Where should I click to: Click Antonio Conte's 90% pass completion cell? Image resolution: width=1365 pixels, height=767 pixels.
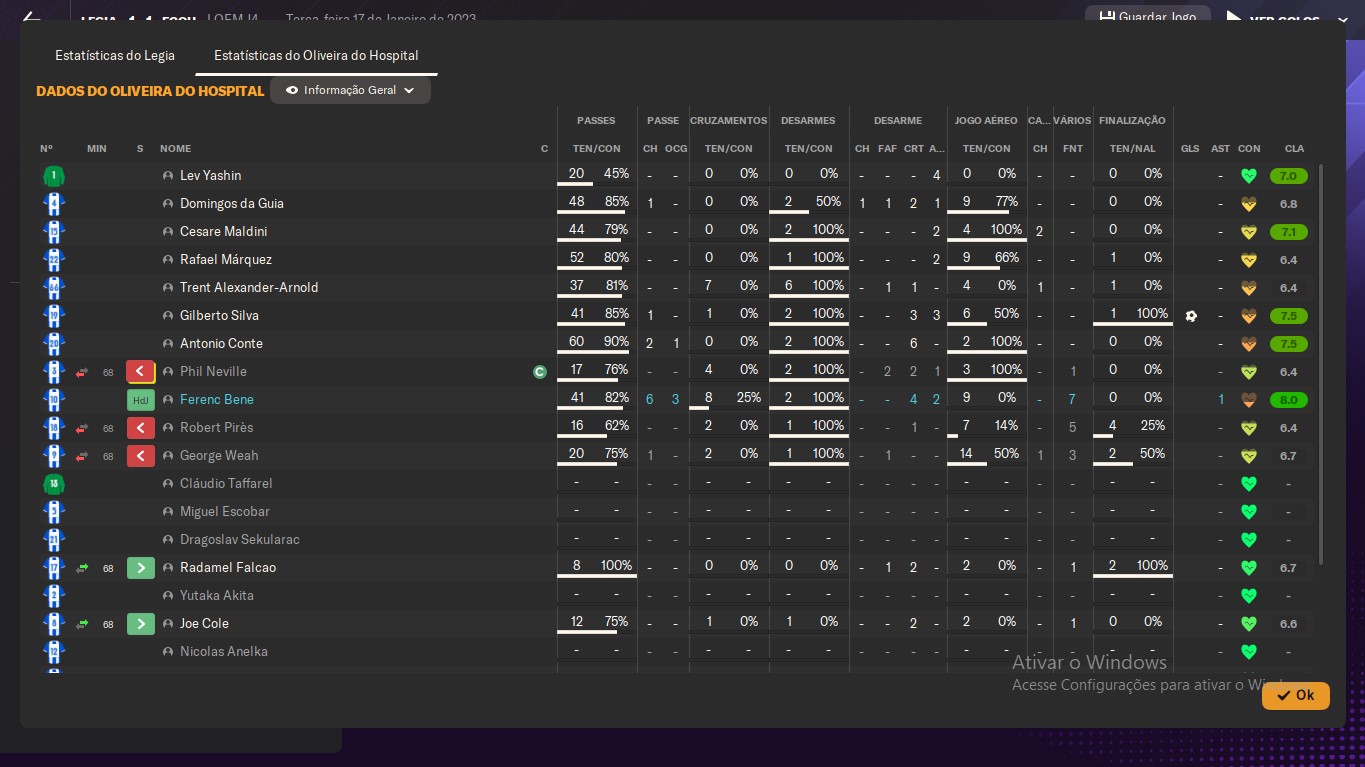[616, 342]
